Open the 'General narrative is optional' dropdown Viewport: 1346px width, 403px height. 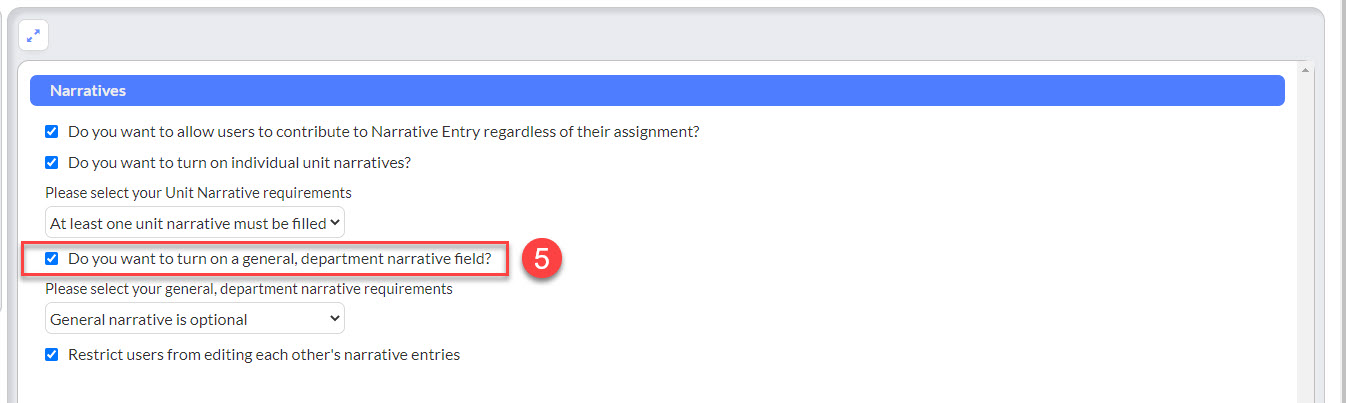[x=195, y=319]
